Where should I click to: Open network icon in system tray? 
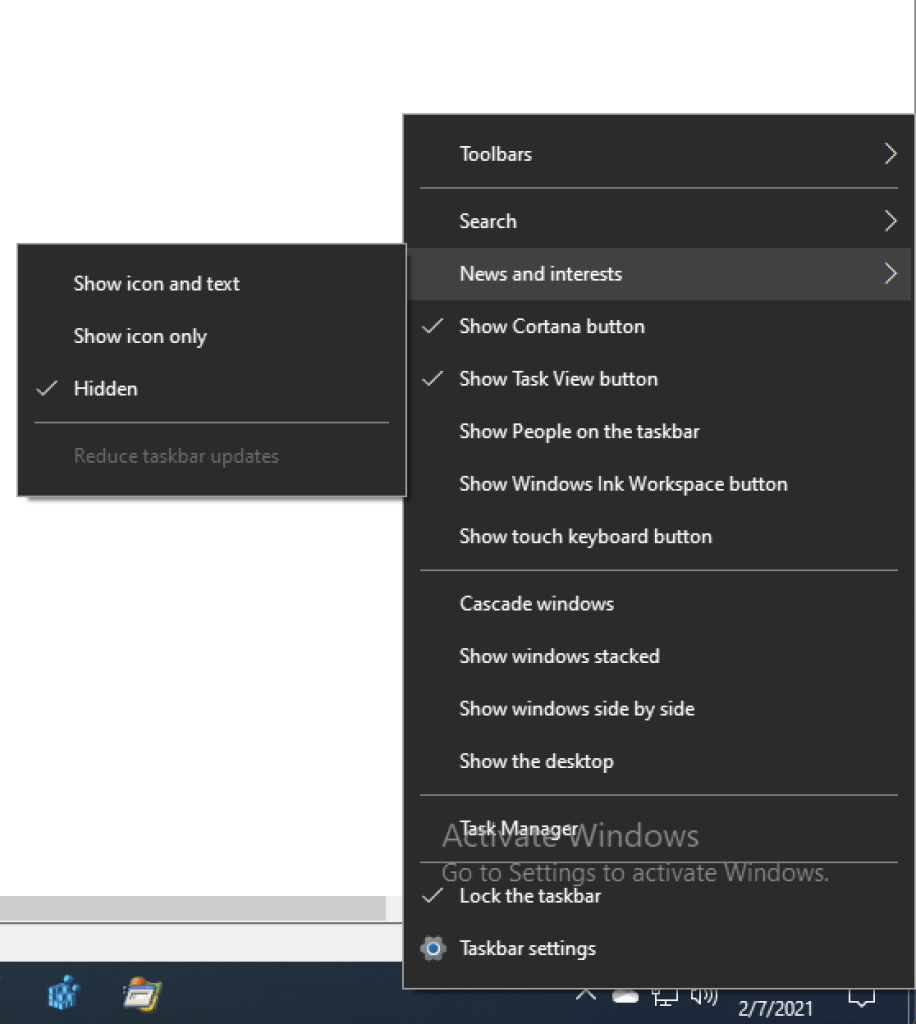pyautogui.click(x=665, y=996)
